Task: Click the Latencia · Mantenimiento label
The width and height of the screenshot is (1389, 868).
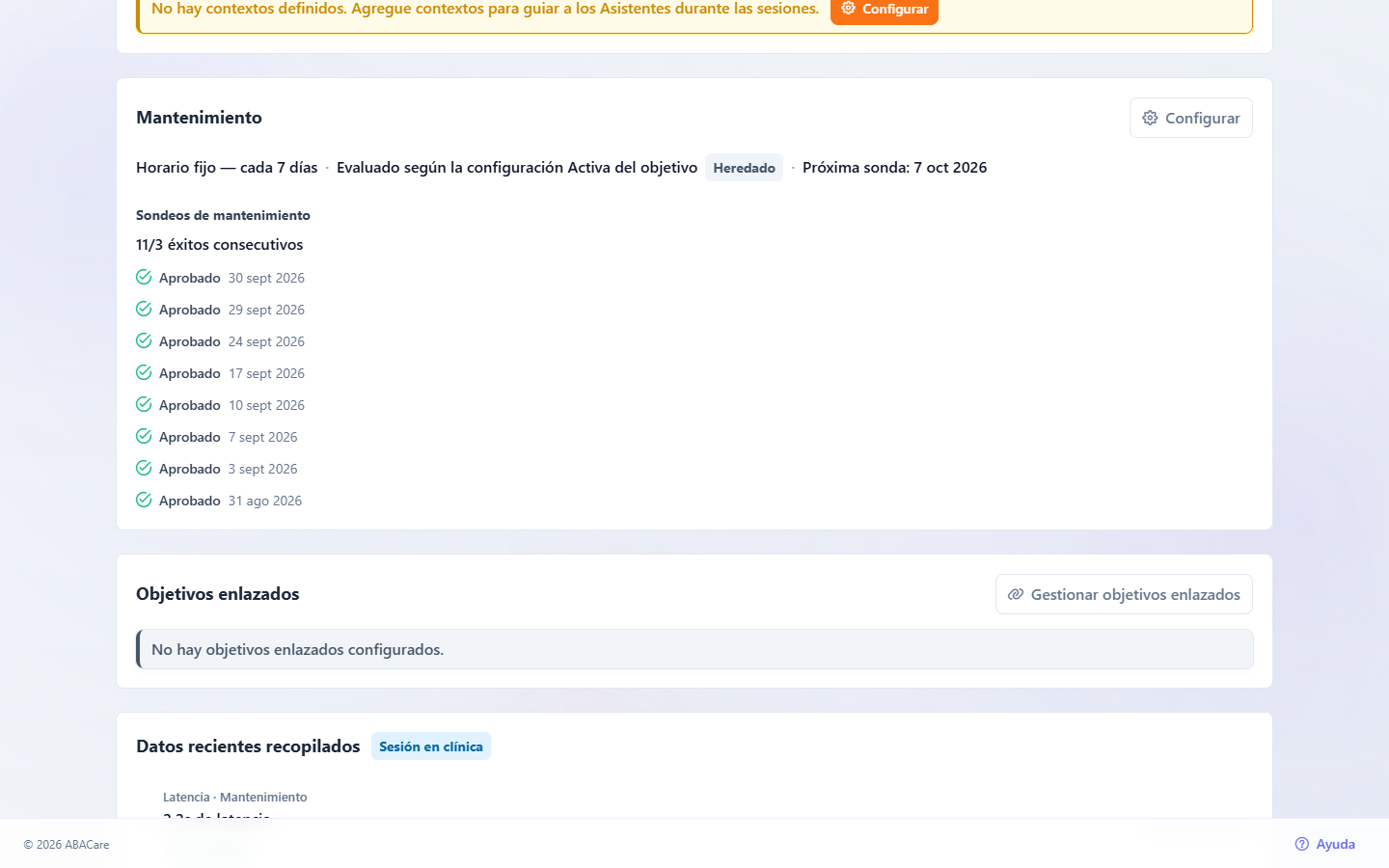Action: 235,798
